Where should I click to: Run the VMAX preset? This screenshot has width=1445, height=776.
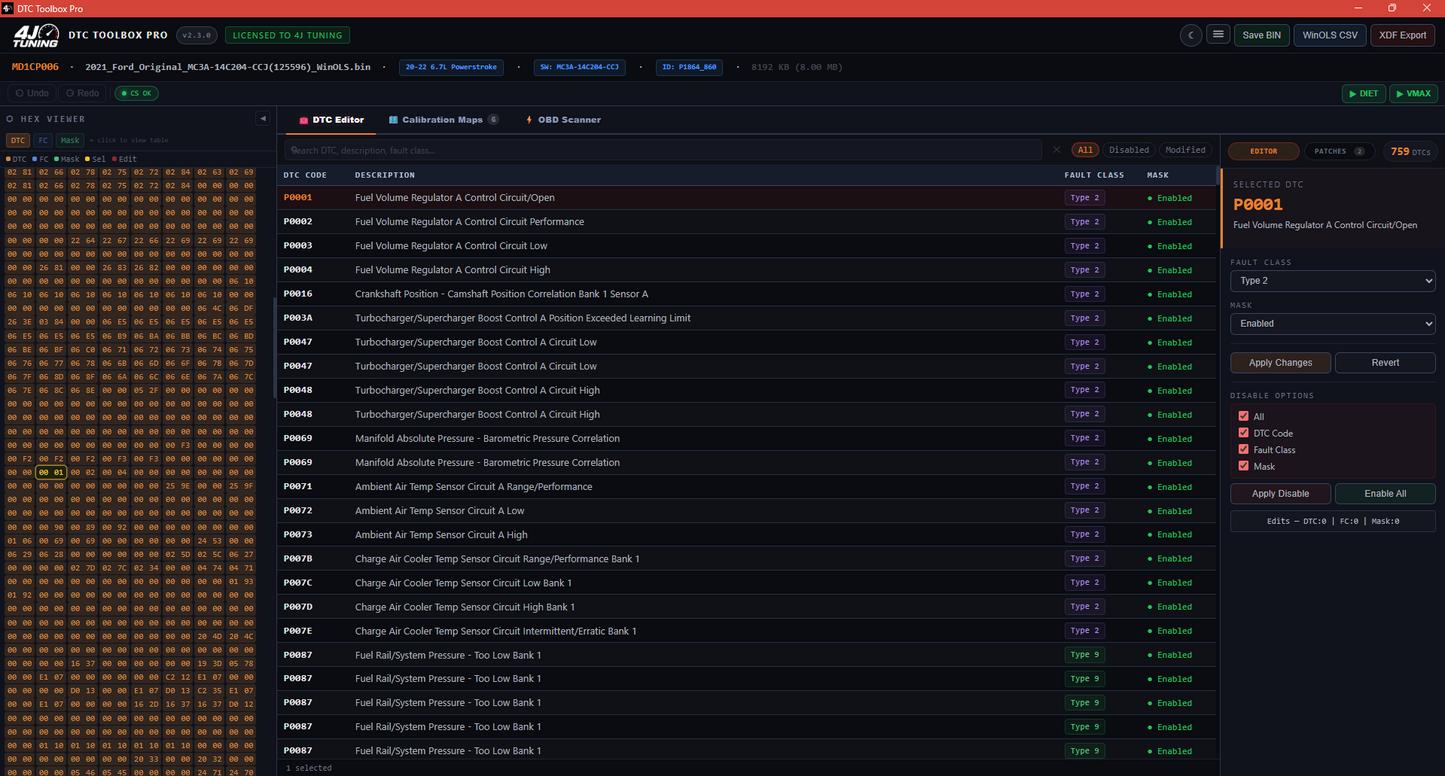[1414, 93]
